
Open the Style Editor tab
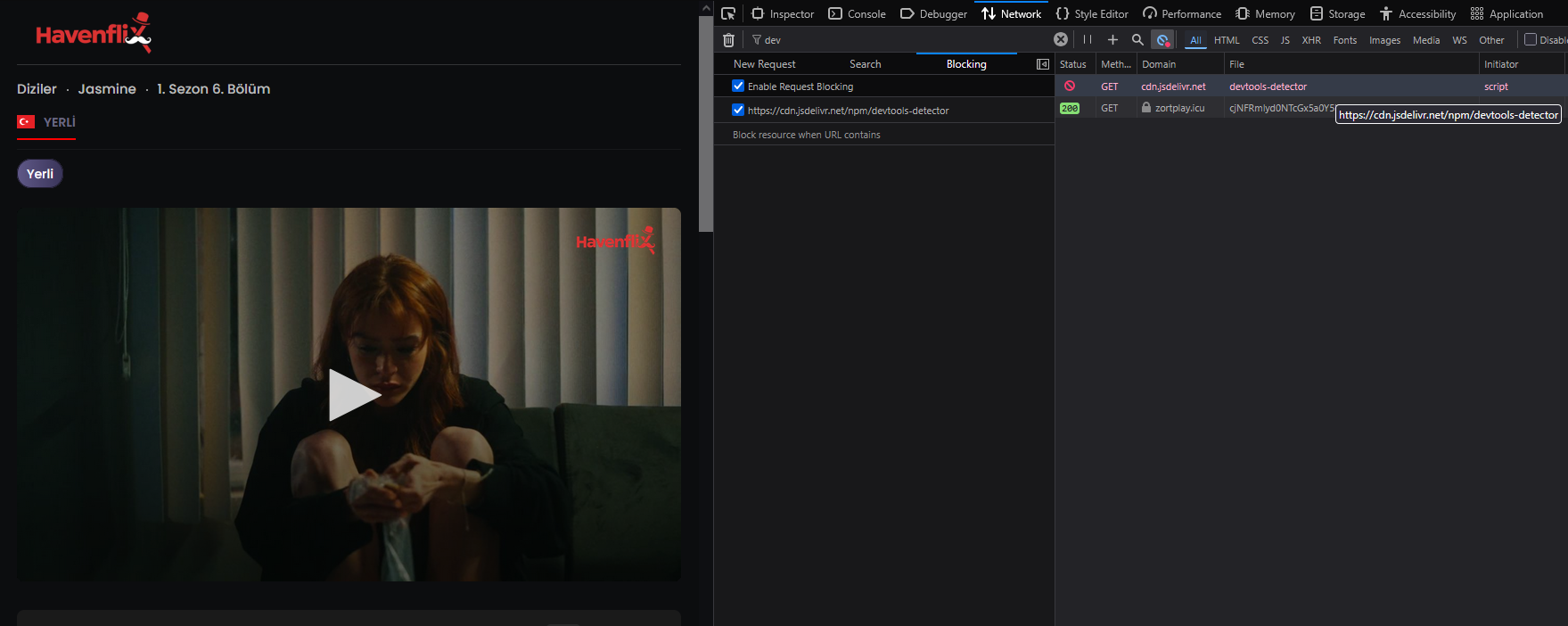click(x=1092, y=13)
